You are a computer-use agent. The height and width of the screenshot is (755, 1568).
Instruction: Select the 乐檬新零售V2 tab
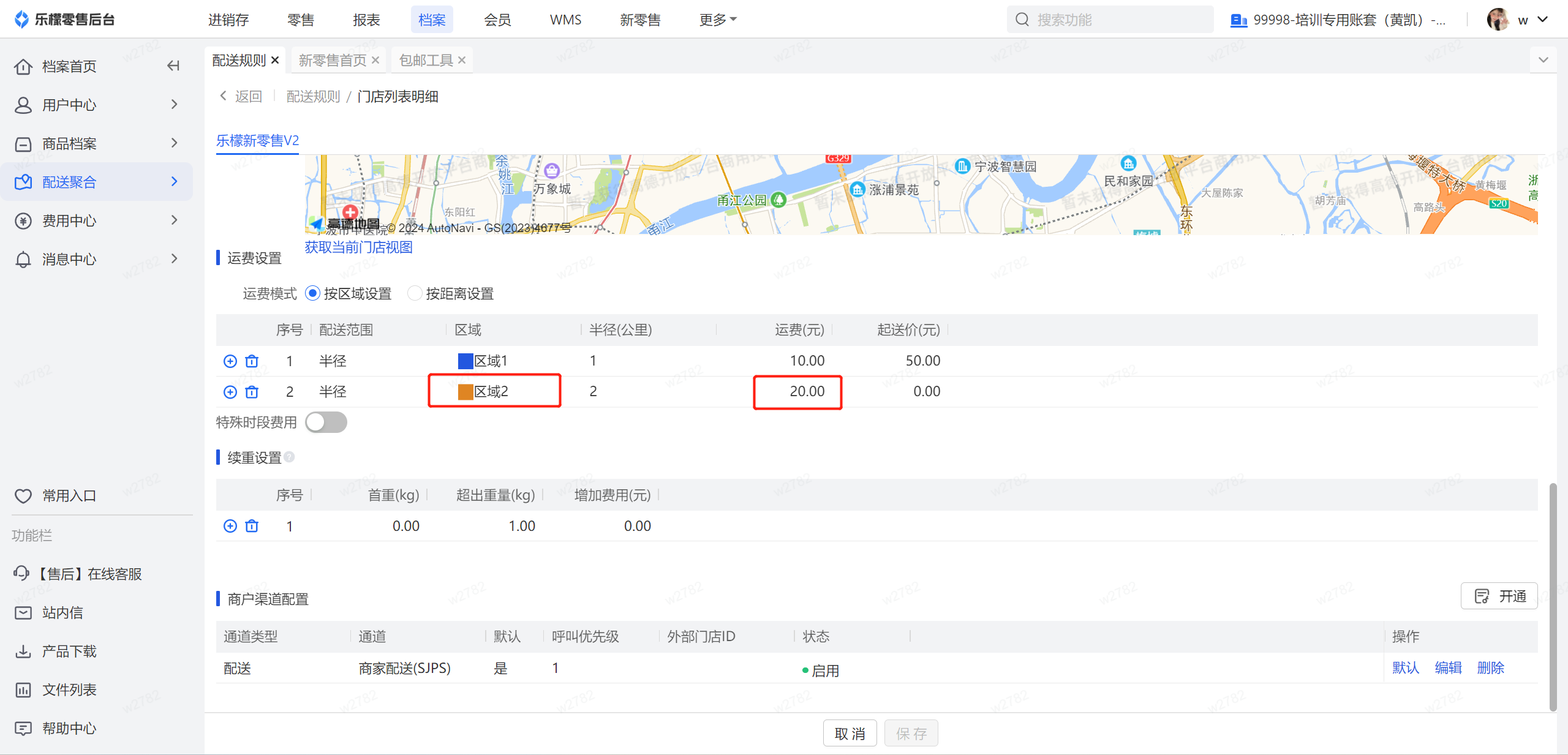tap(257, 141)
